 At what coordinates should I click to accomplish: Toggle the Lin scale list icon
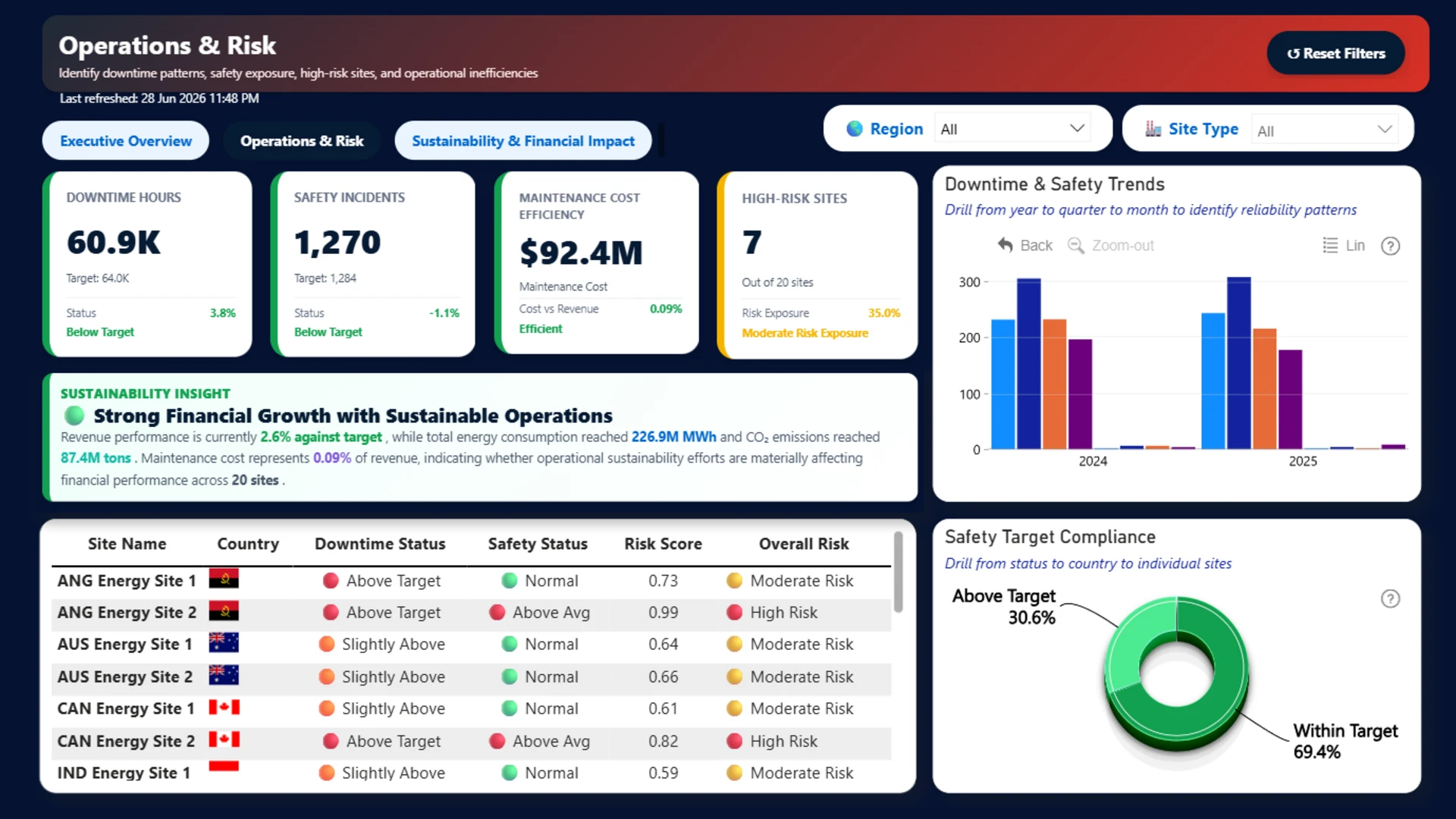coord(1330,245)
